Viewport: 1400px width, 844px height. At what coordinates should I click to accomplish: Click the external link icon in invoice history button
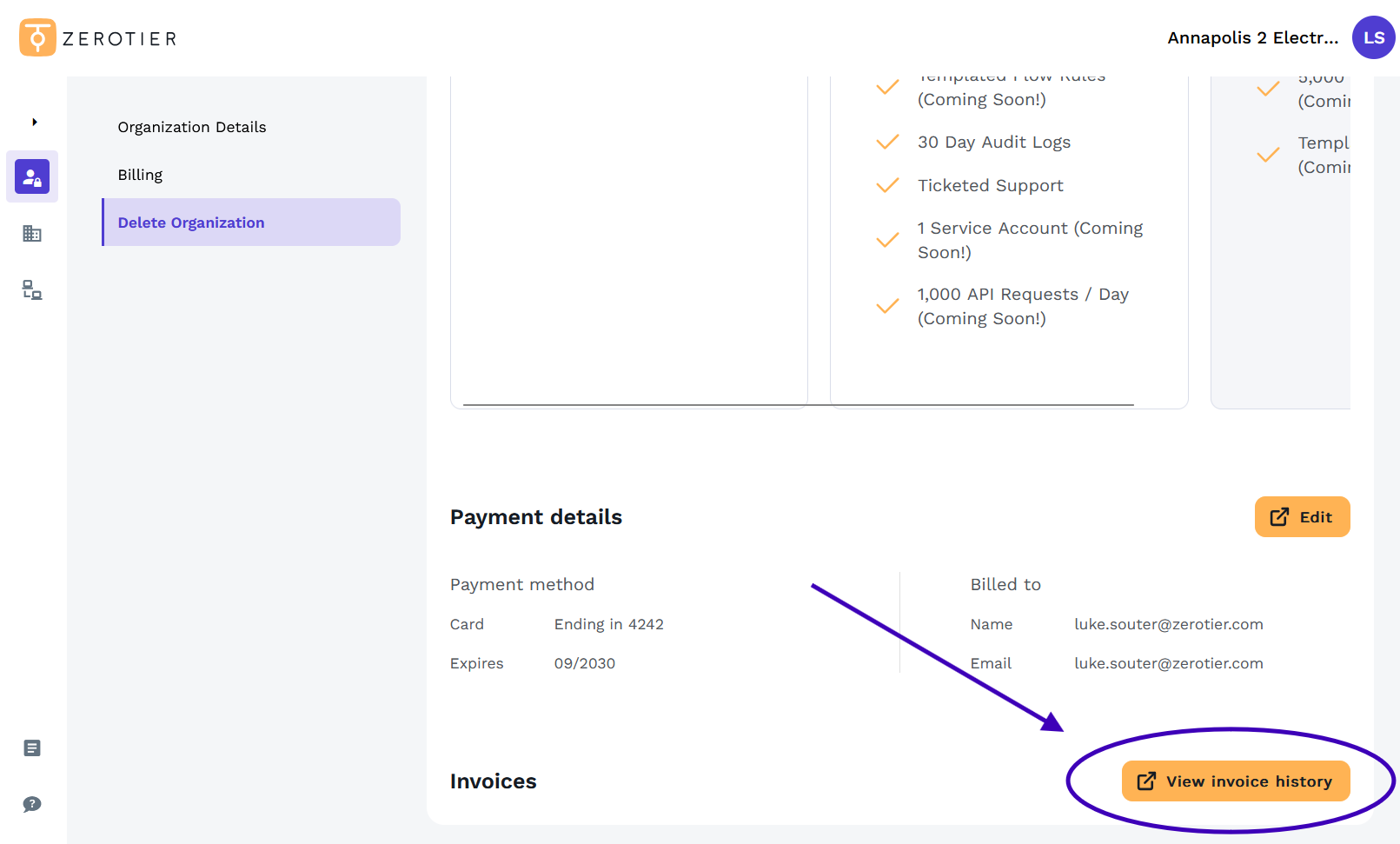click(x=1145, y=781)
